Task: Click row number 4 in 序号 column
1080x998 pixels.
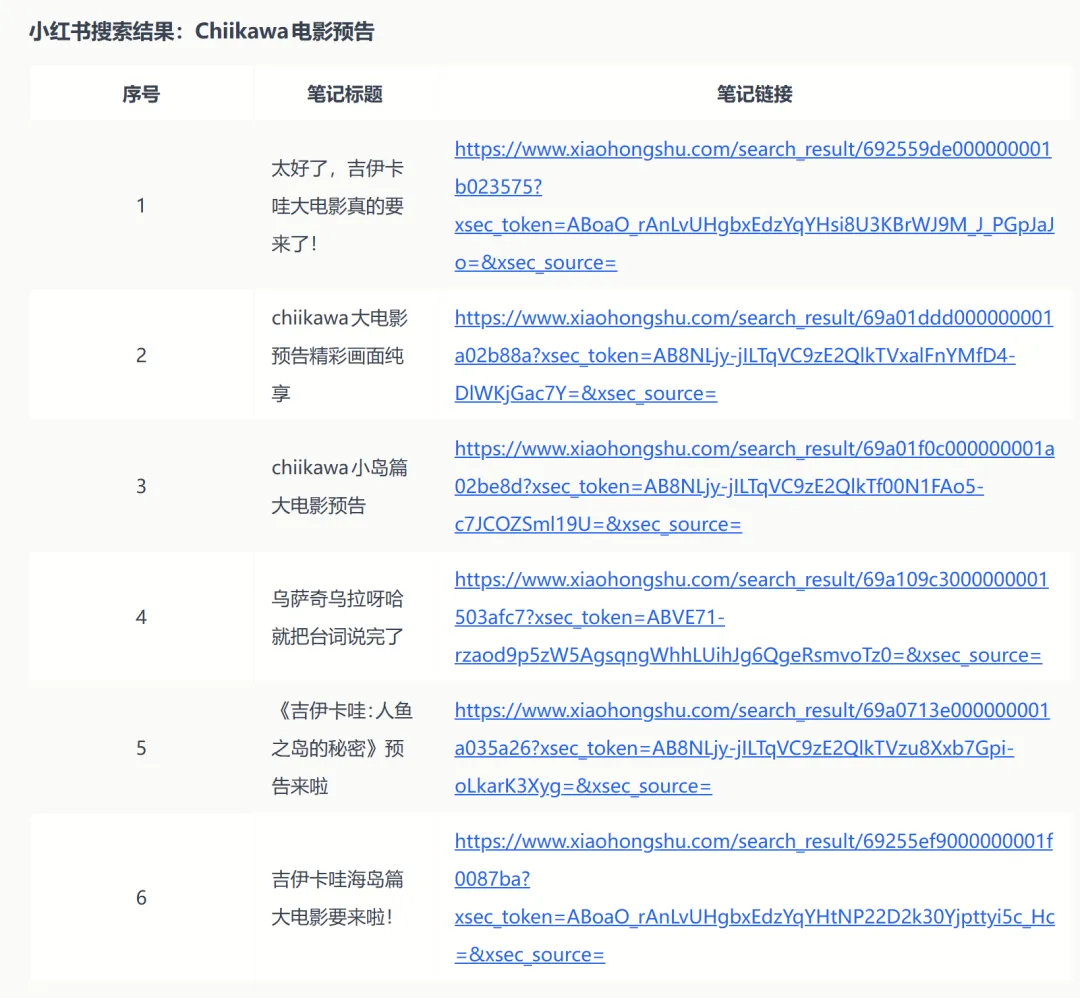Action: coord(141,616)
